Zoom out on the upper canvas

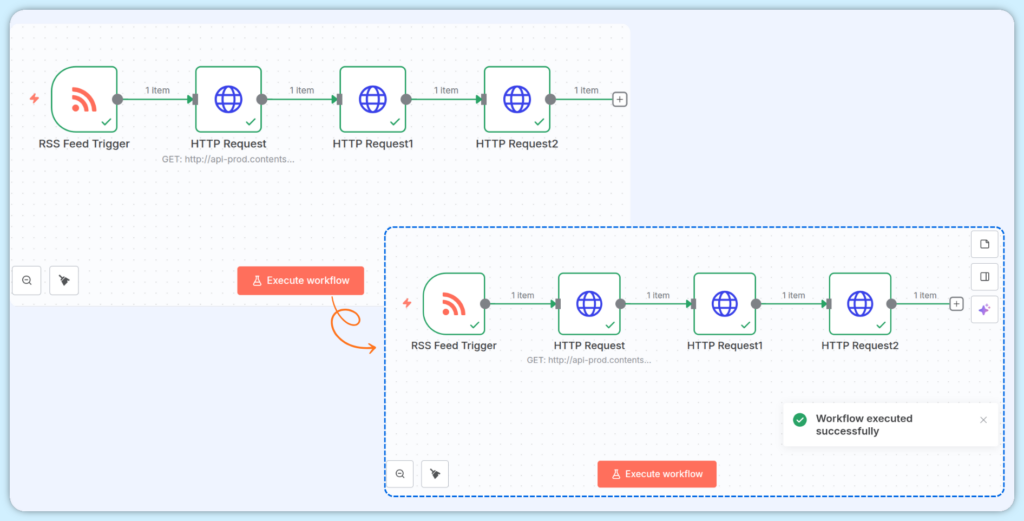27,281
